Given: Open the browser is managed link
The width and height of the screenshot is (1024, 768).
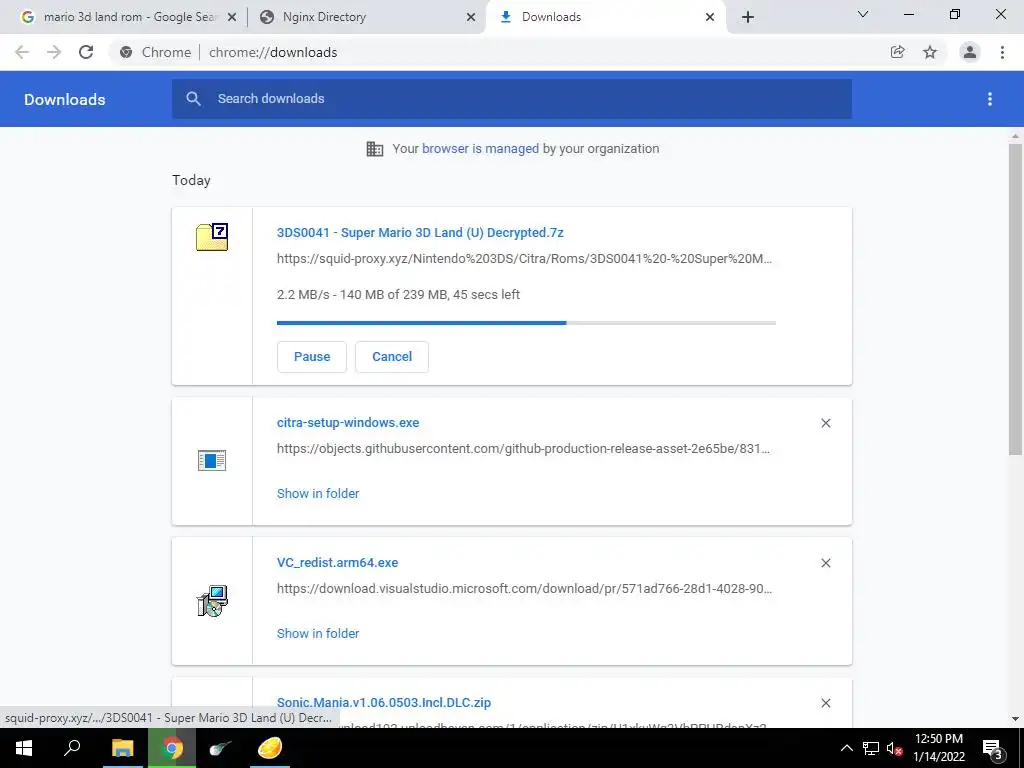Looking at the screenshot, I should coord(481,148).
